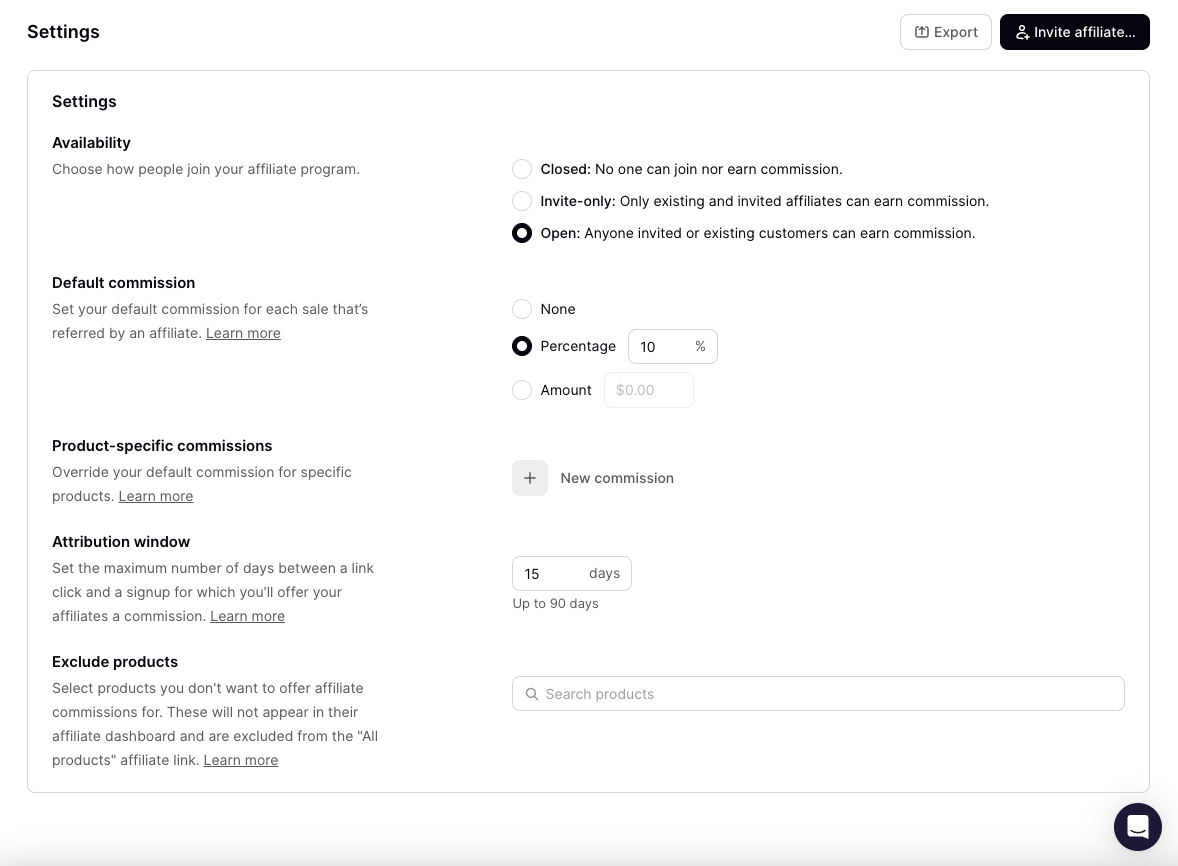Click the percentage commission value field
Image resolution: width=1178 pixels, height=866 pixels.
(x=660, y=346)
